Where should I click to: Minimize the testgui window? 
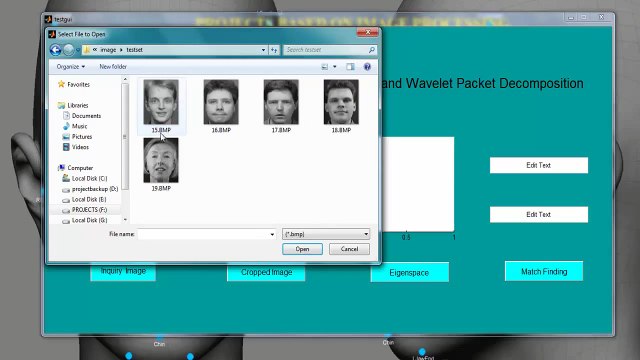571,18
